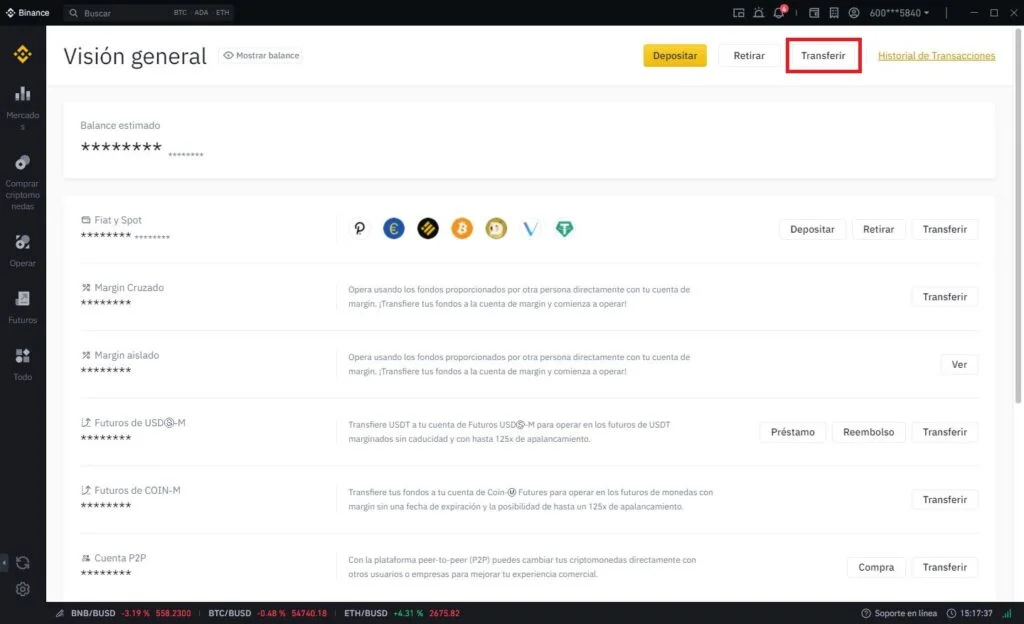Go to Futuros in the sidebar
The height and width of the screenshot is (624, 1024).
(x=23, y=307)
